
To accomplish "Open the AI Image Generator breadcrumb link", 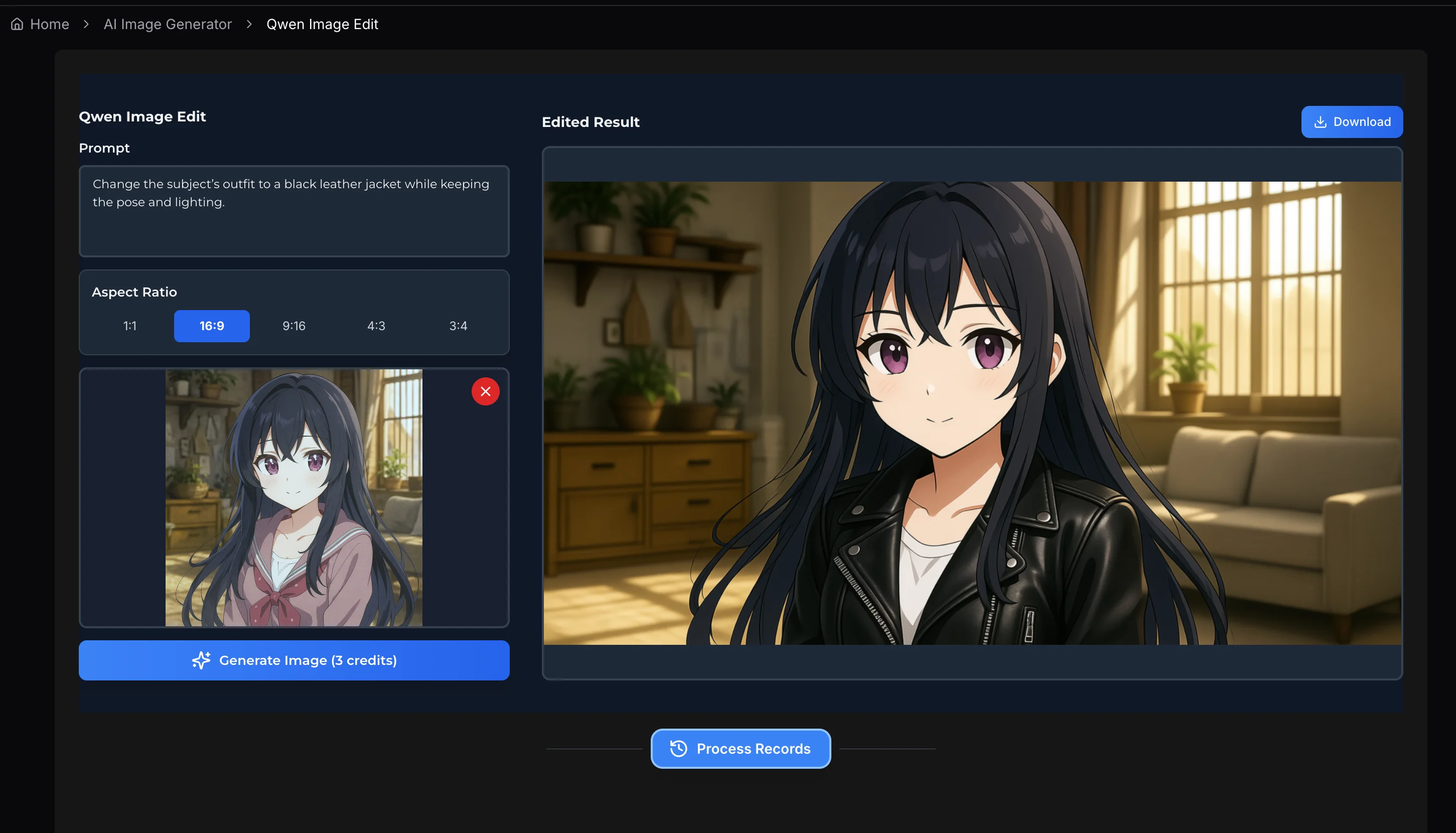I will point(168,24).
